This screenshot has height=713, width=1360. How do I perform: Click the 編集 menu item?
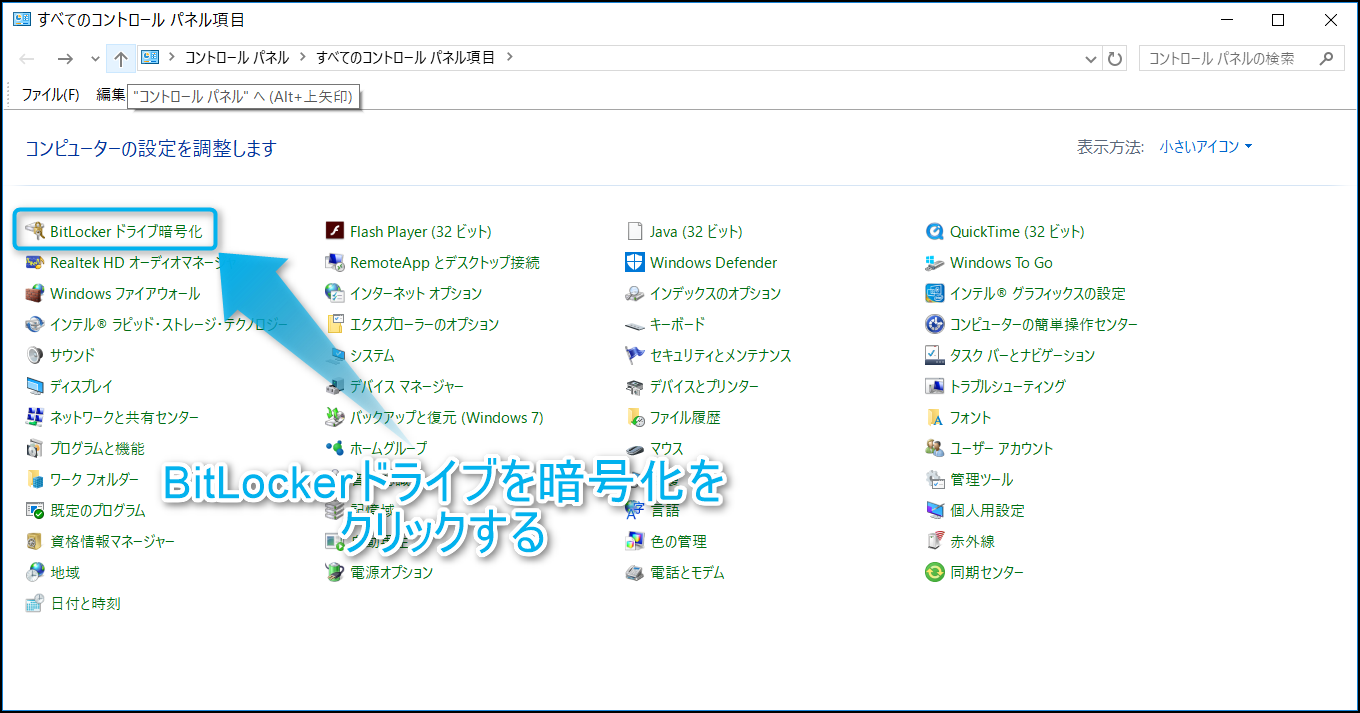[110, 95]
